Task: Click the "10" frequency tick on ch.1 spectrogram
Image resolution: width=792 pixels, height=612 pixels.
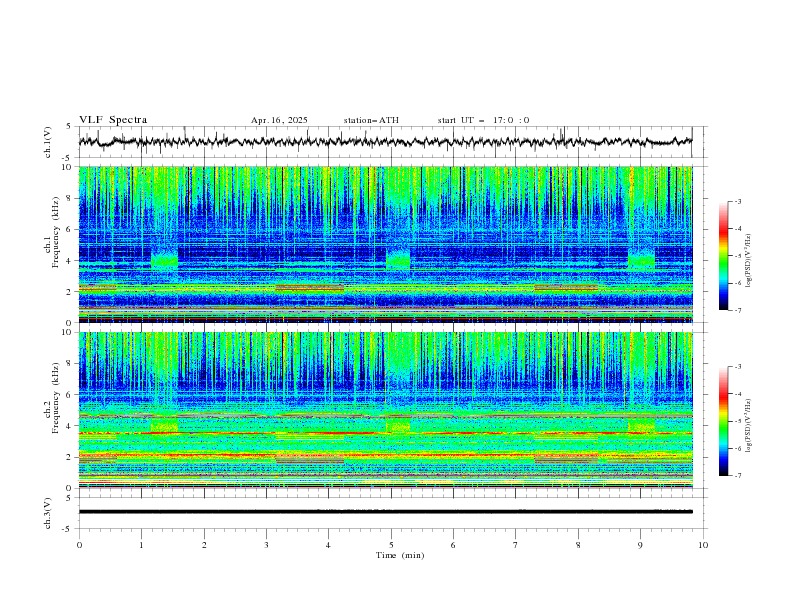Action: (67, 167)
